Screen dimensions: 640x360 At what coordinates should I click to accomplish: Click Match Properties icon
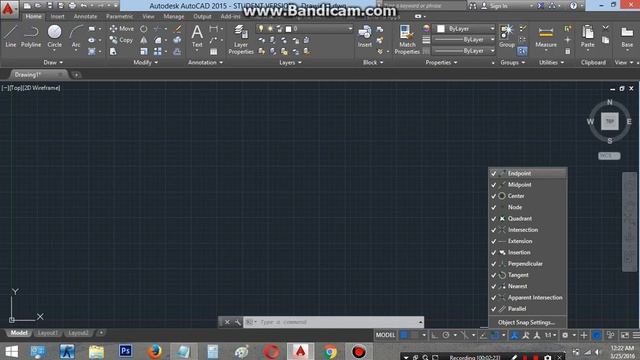pyautogui.click(x=407, y=39)
